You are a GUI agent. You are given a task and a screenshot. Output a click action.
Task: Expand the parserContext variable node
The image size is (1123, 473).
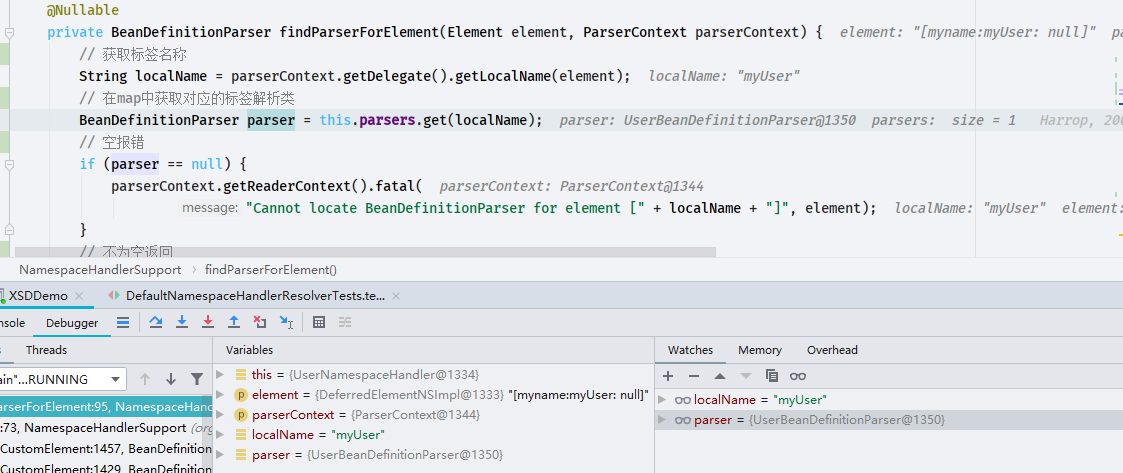click(221, 415)
